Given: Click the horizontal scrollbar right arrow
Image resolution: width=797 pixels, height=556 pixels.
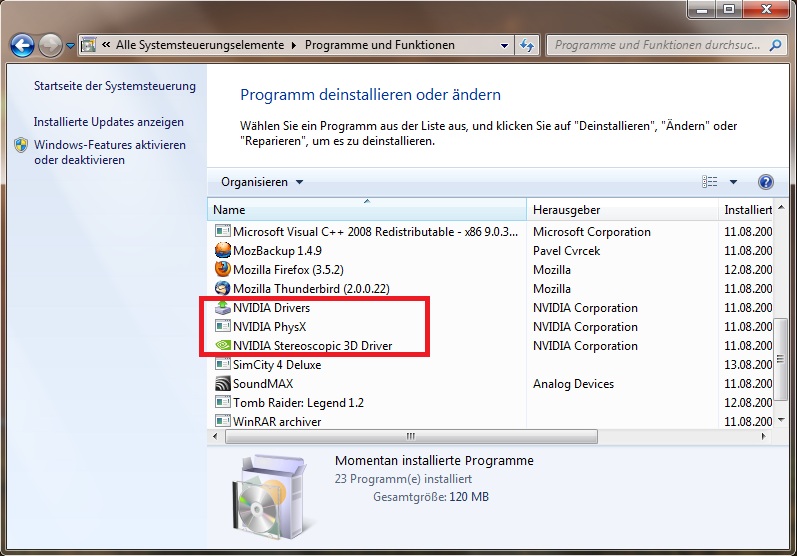Looking at the screenshot, I should click(763, 436).
